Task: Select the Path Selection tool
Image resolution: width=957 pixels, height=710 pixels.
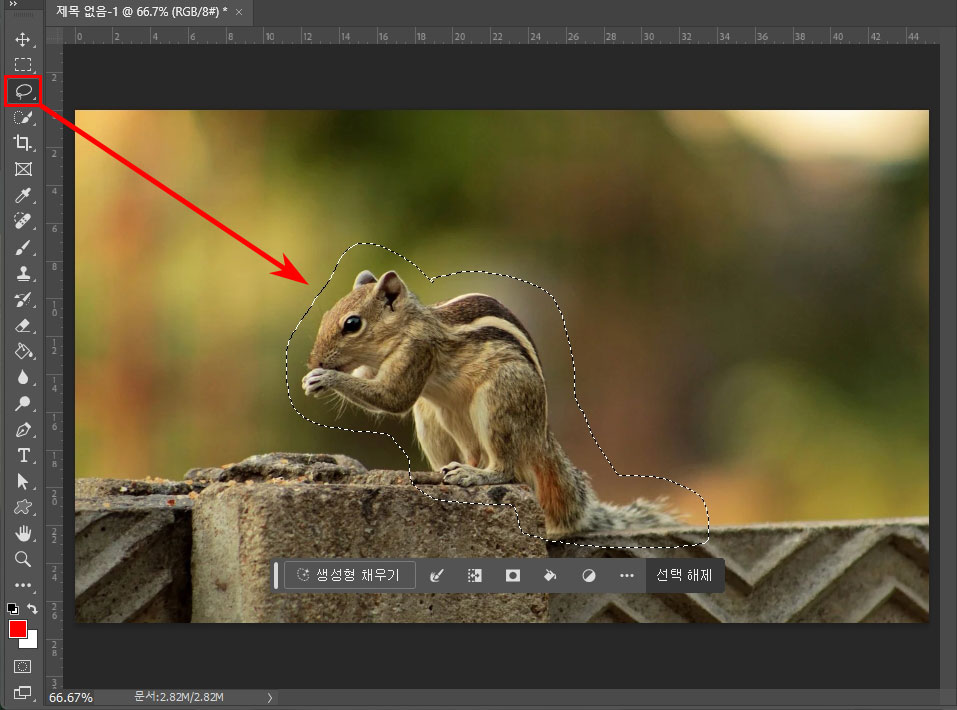Action: (x=23, y=482)
